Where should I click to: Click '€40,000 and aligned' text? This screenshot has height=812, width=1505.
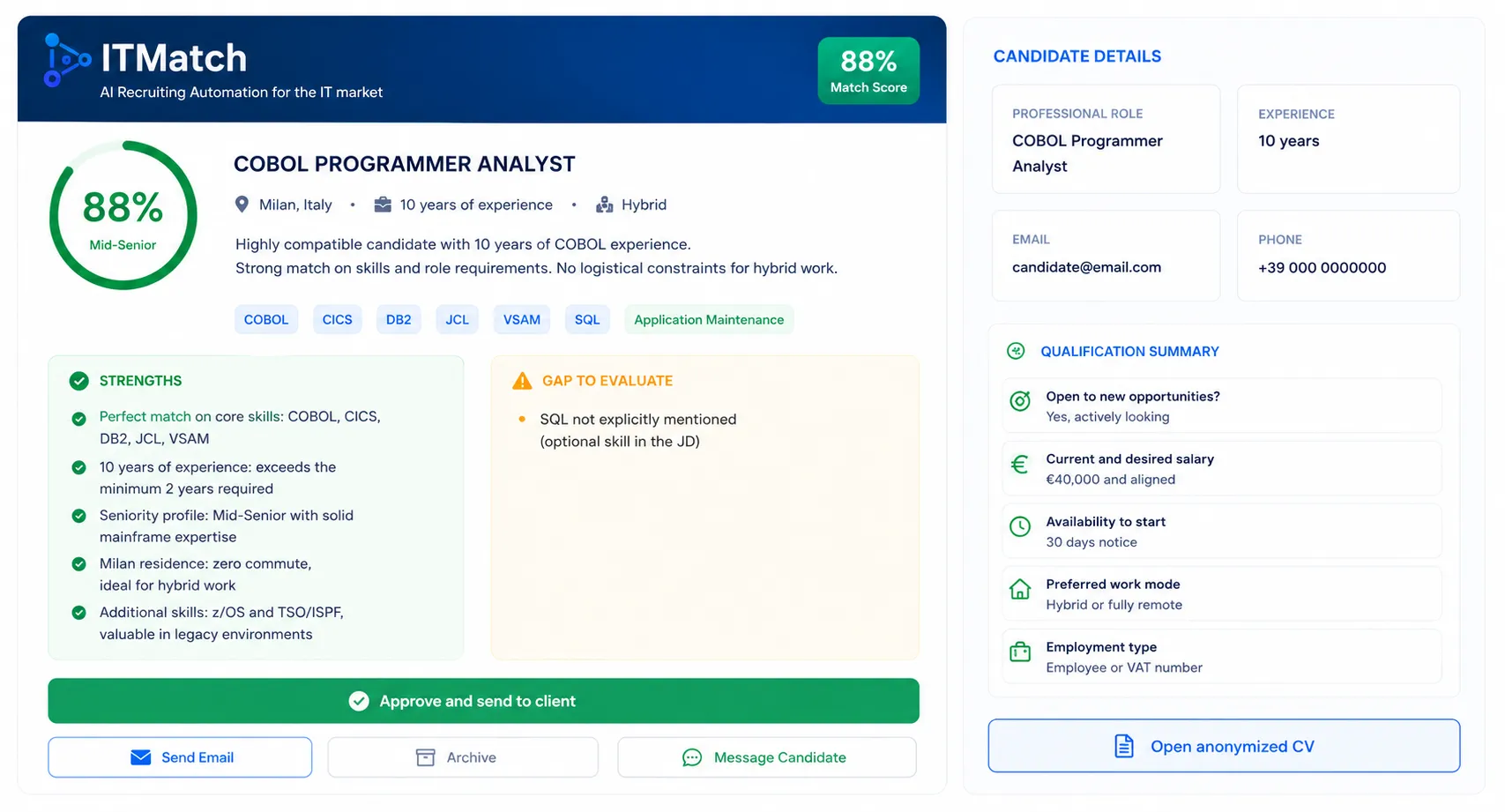tap(1110, 480)
